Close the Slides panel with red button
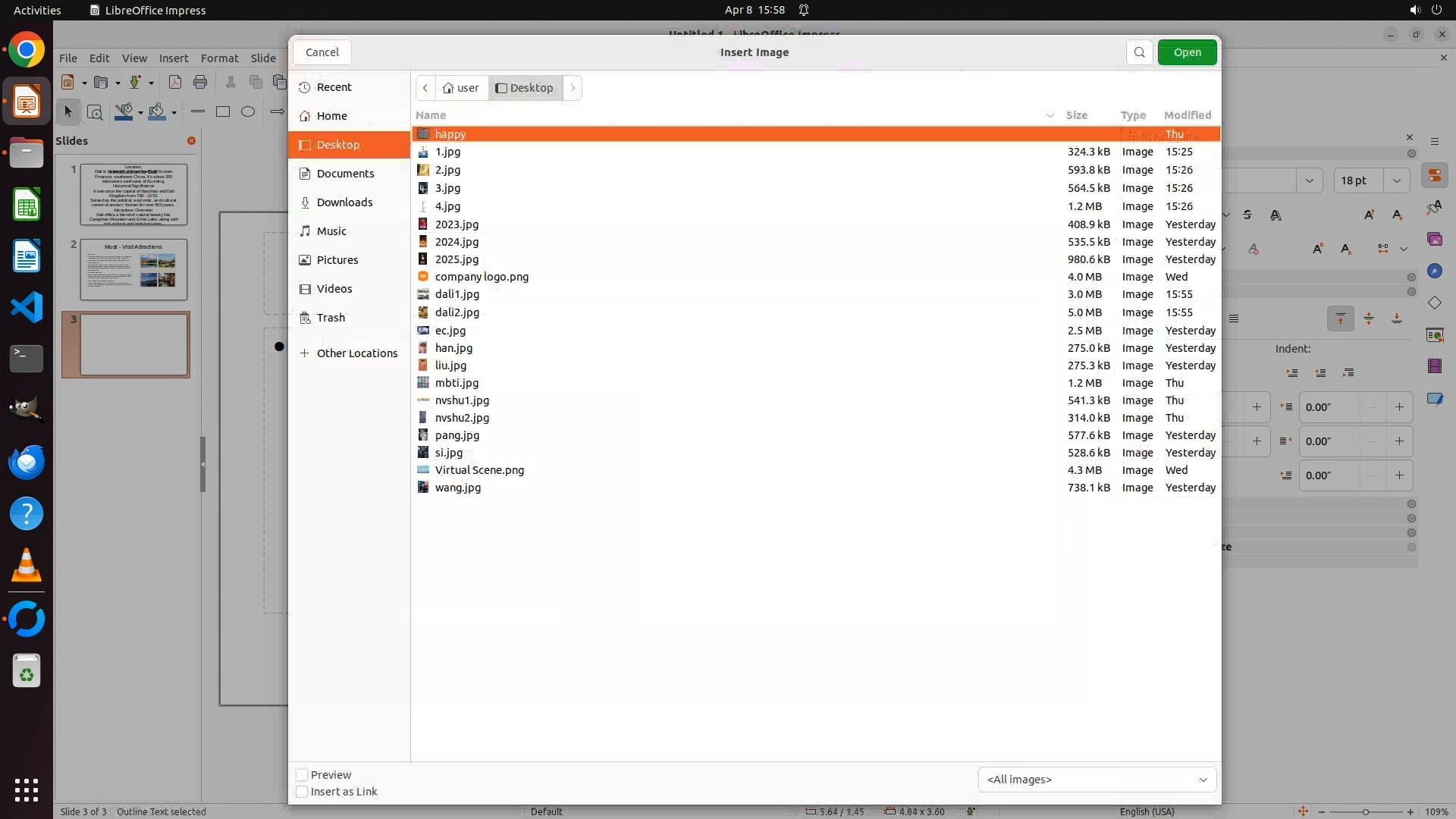This screenshot has height=819, width=1456. coord(191,140)
